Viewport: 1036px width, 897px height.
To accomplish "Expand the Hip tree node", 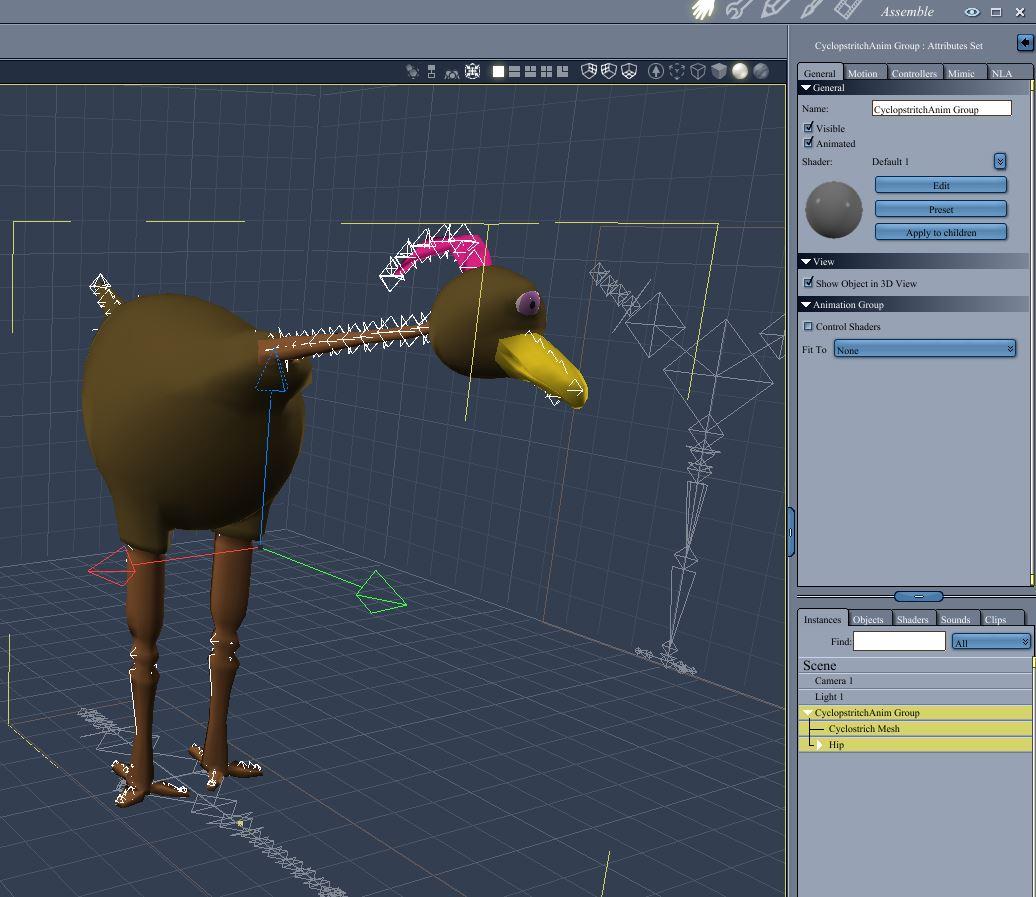I will pyautogui.click(x=819, y=744).
